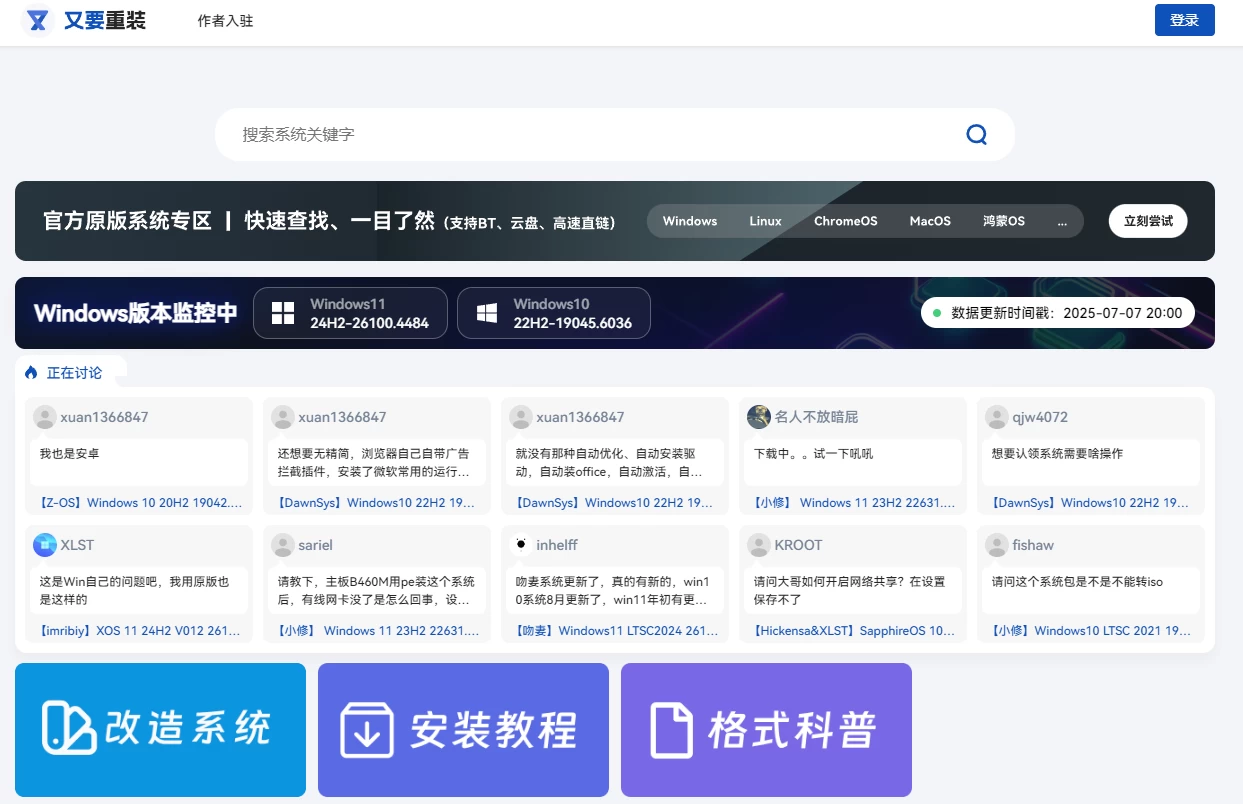
Task: Click the 又要重装 site logo icon
Action: (37, 19)
